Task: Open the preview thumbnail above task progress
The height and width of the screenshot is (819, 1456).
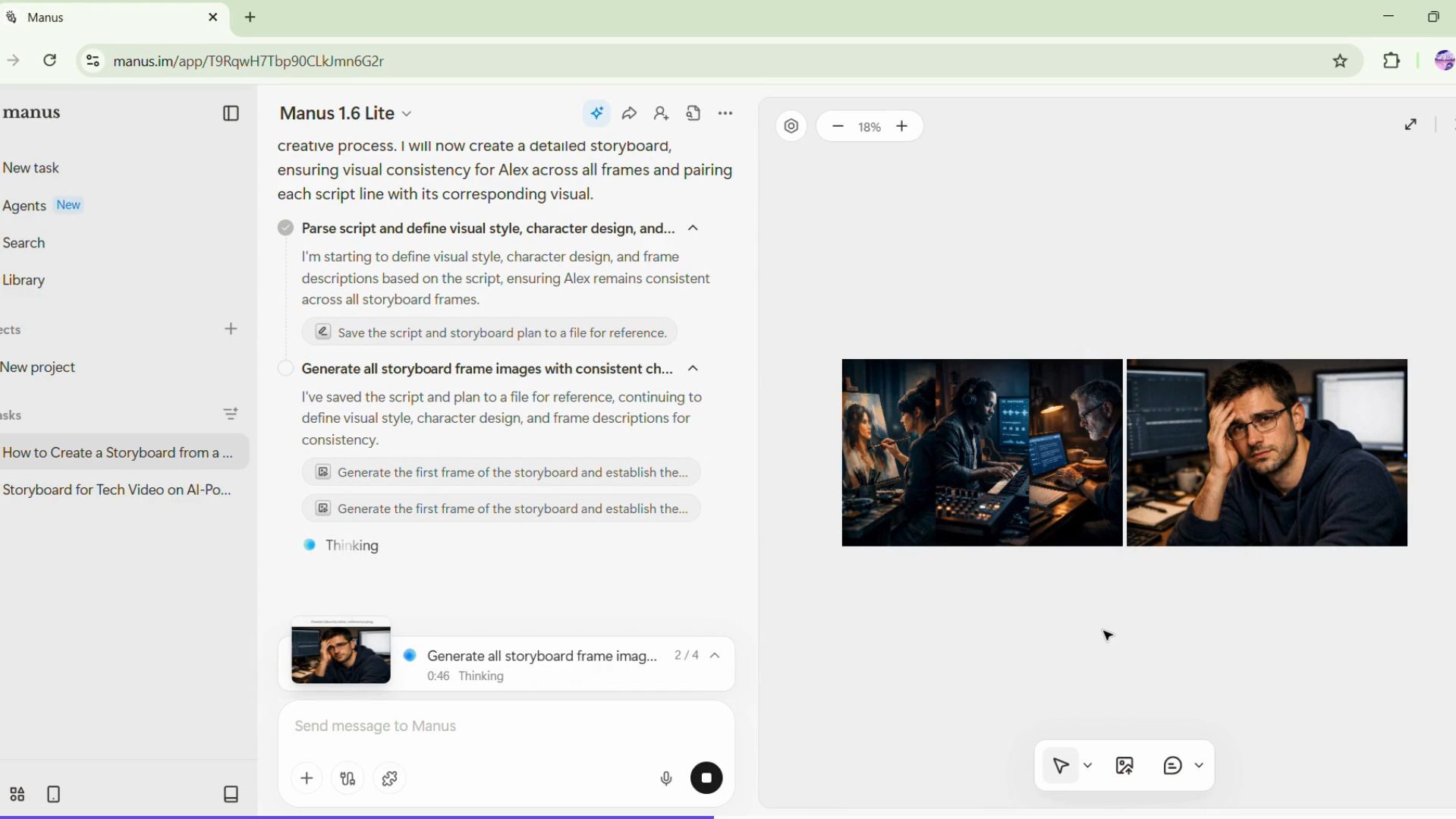Action: 341,650
